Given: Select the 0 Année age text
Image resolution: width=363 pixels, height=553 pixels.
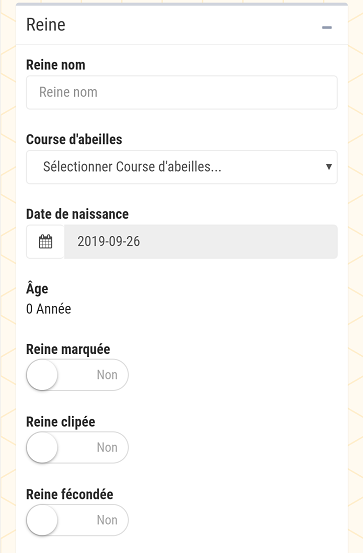Looking at the screenshot, I should [49, 309].
